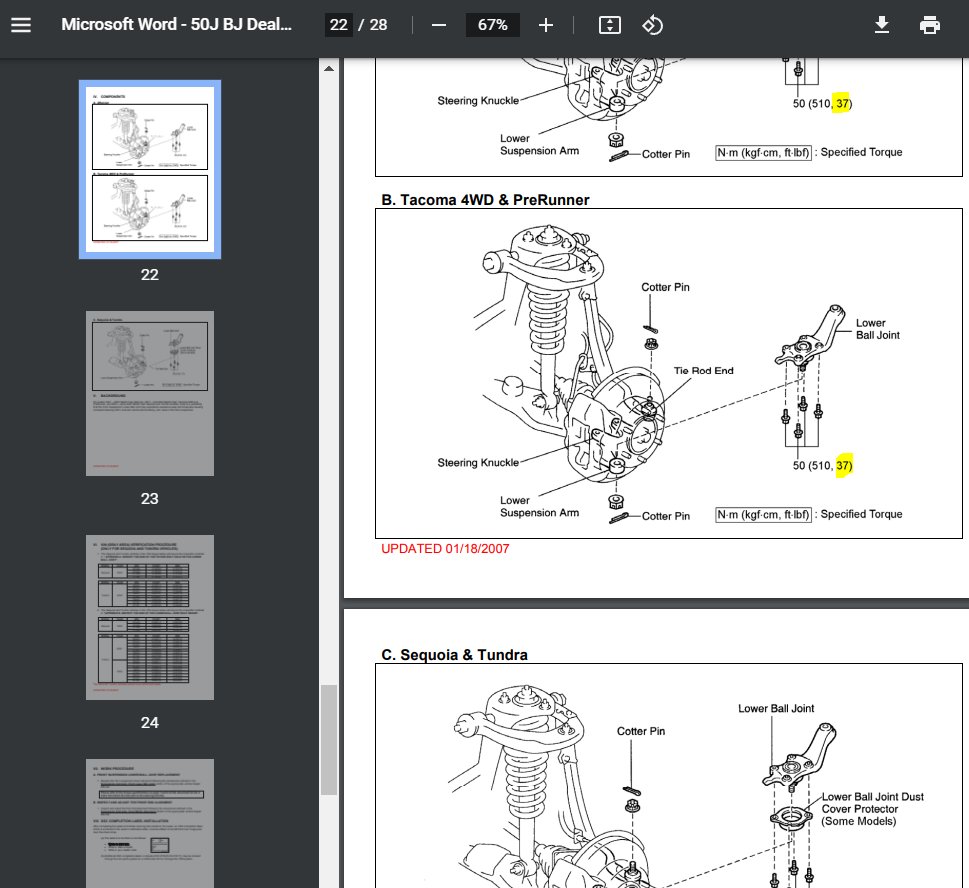Download the PDF file
This screenshot has height=888, width=969.
(882, 25)
